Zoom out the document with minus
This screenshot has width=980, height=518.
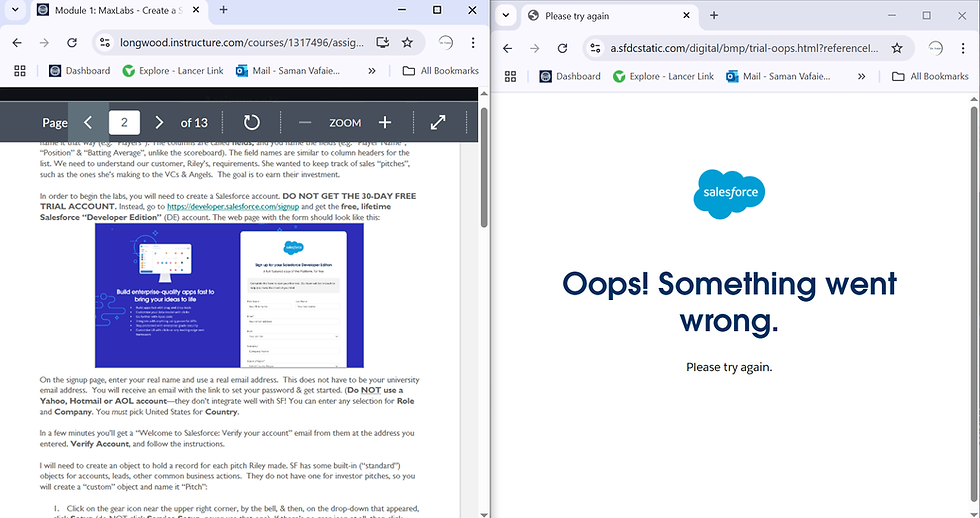click(304, 122)
